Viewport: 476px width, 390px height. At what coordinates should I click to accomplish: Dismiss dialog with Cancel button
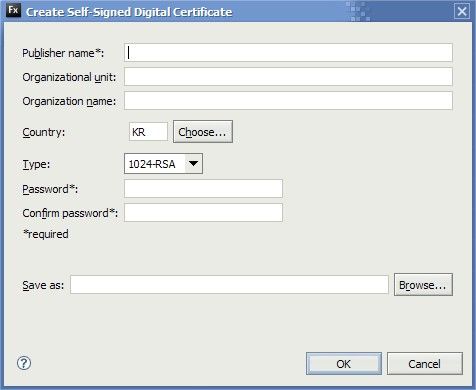coord(425,364)
